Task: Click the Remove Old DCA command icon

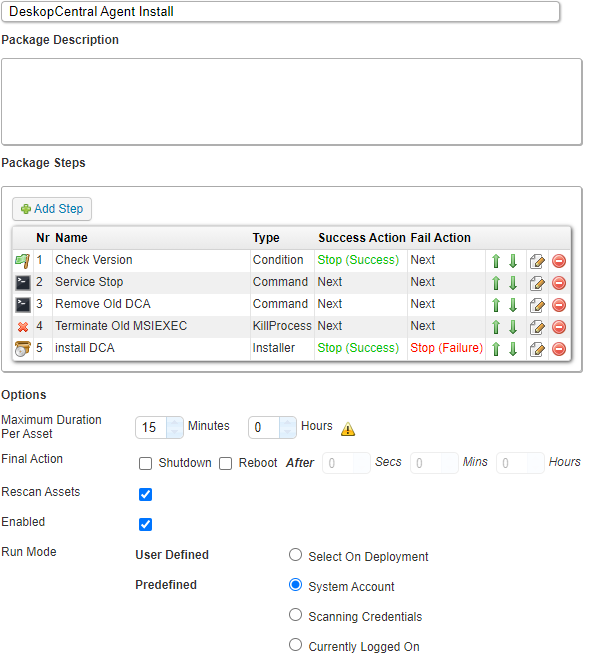Action: (x=23, y=305)
